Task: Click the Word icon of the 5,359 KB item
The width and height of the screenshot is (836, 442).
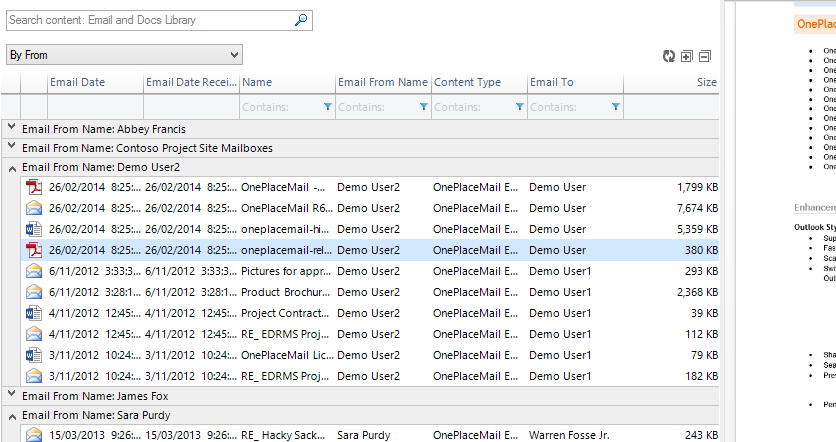Action: point(34,229)
